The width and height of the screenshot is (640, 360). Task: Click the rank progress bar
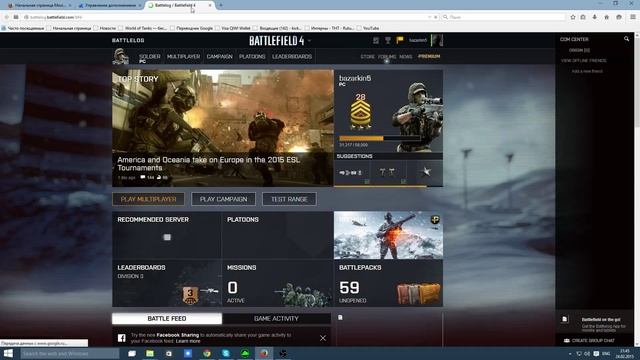click(380, 138)
